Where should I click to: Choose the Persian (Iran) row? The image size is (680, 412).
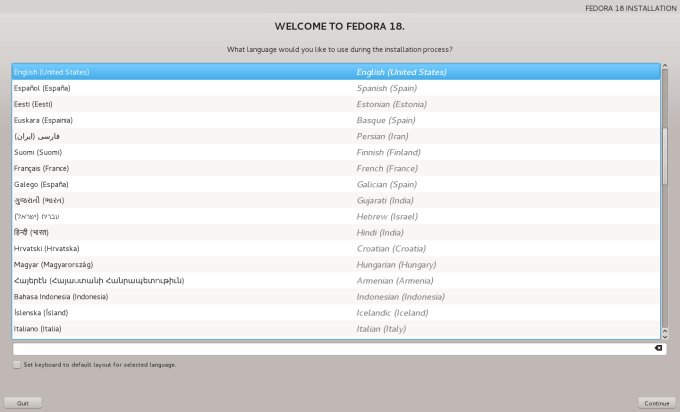point(336,136)
